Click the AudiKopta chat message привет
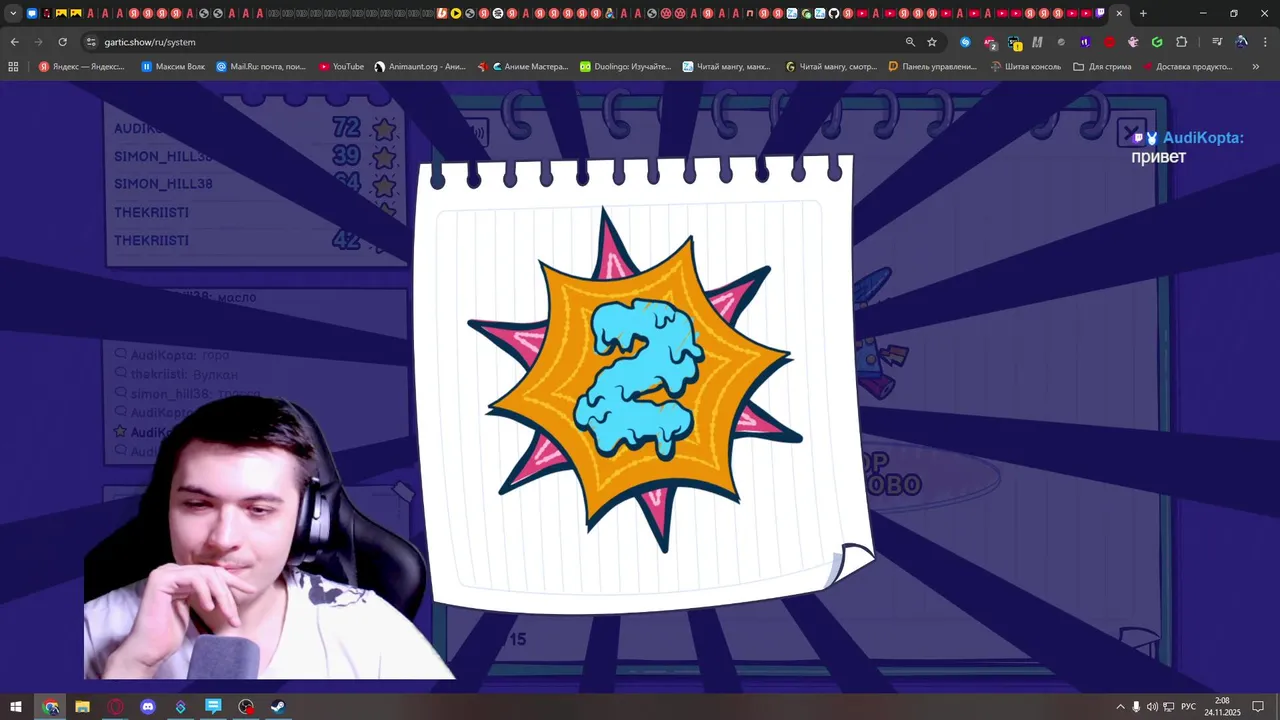Image resolution: width=1280 pixels, height=720 pixels. coord(1158,157)
